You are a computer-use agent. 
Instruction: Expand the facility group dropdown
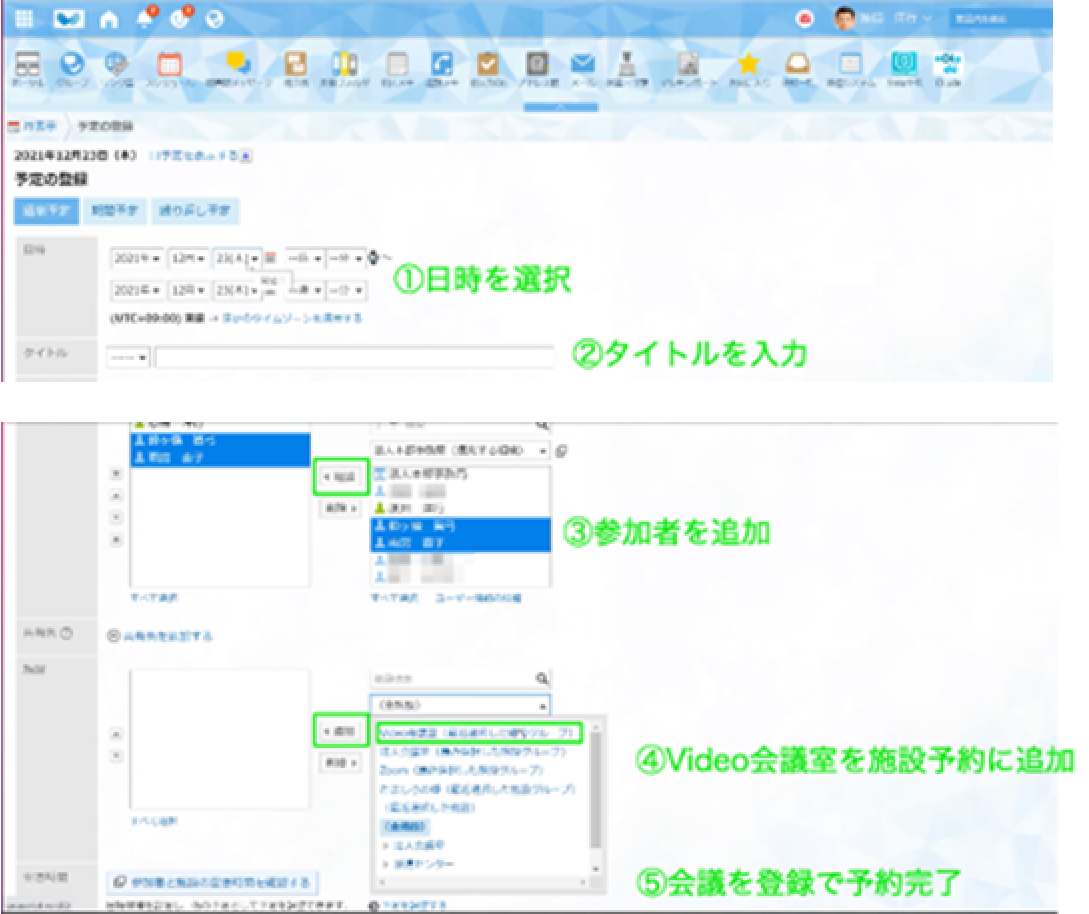pos(460,703)
